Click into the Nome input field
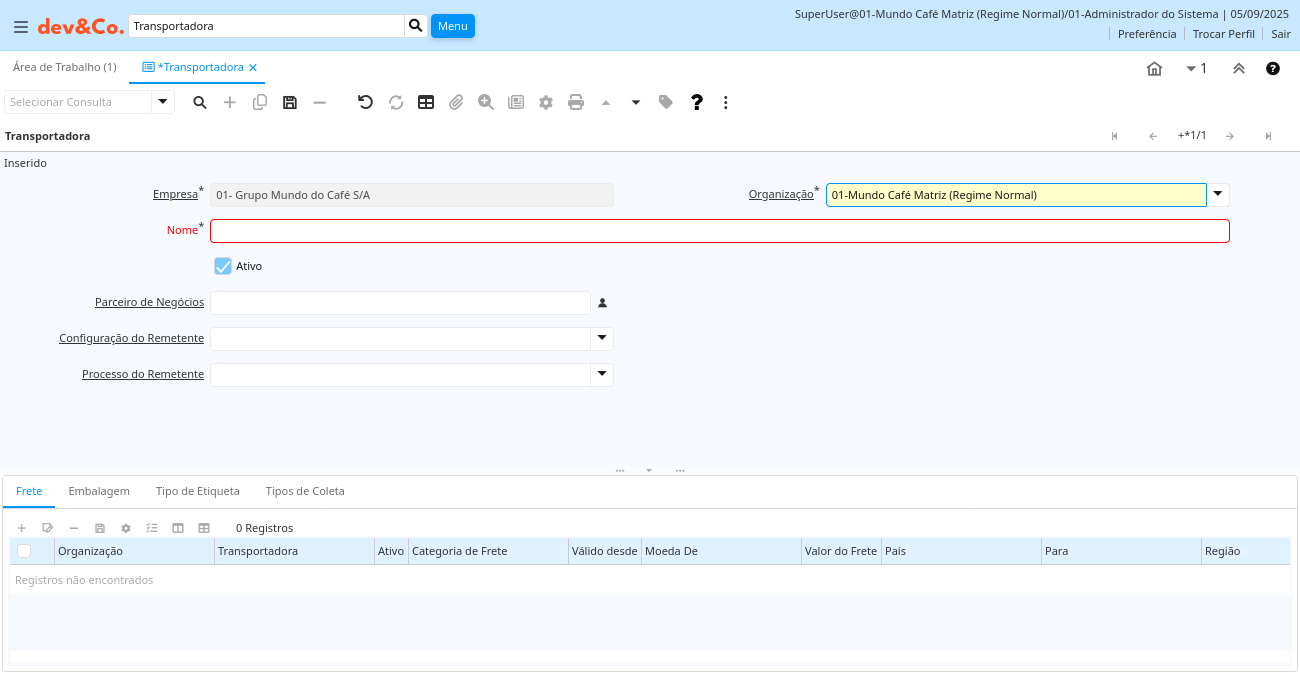Viewport: 1300px width, 674px height. tap(719, 231)
